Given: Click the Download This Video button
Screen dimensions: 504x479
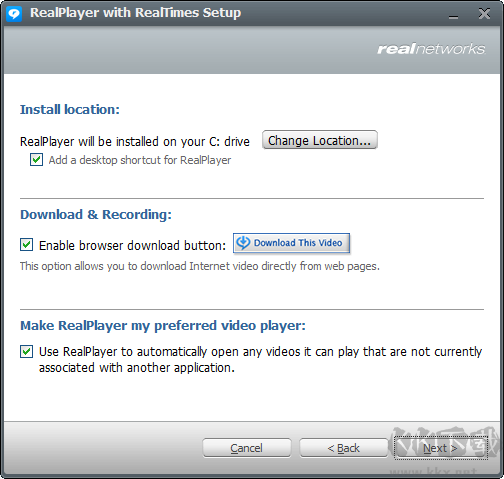Looking at the screenshot, I should 291,243.
